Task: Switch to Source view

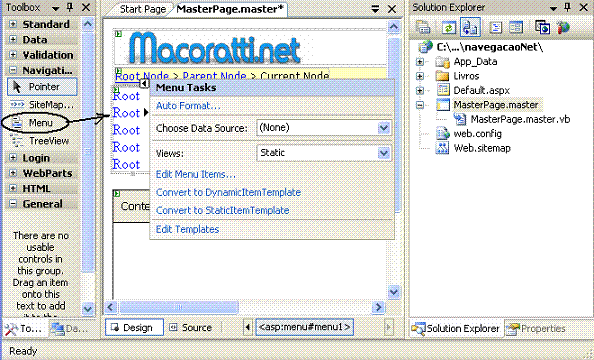Action: click(x=192, y=327)
